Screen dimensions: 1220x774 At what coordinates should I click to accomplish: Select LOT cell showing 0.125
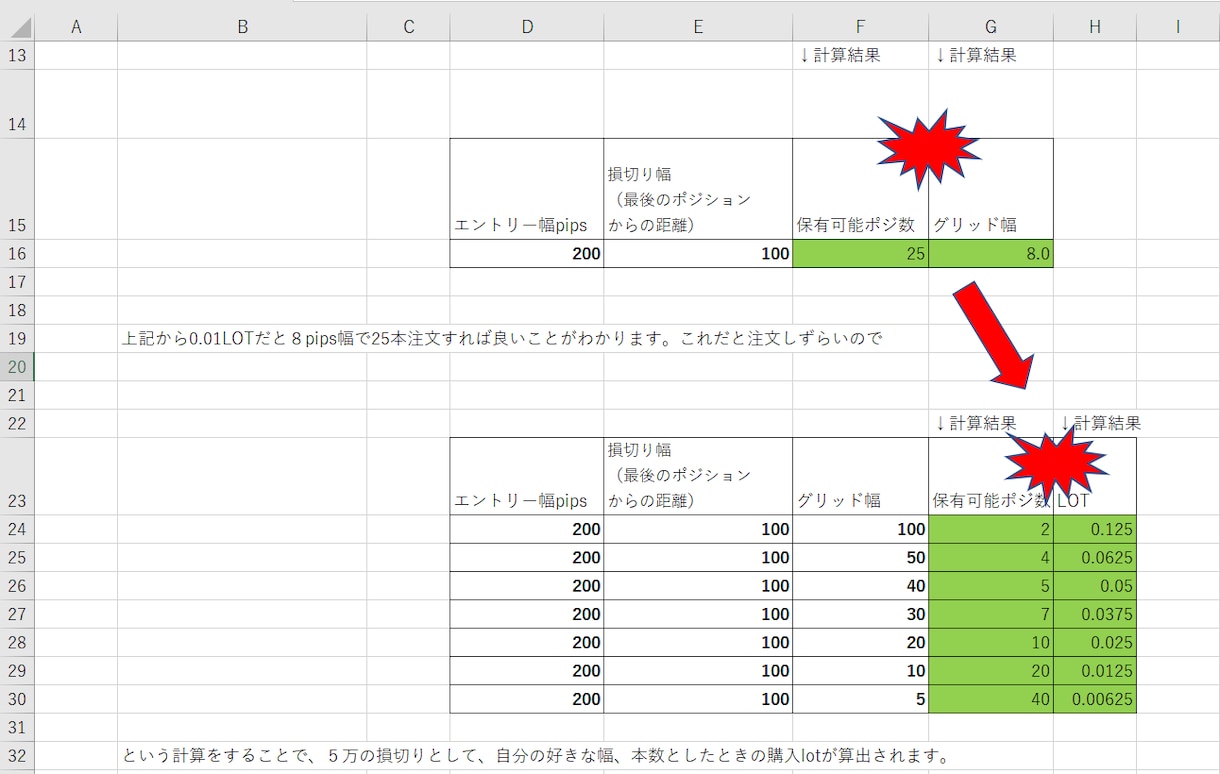[x=1094, y=530]
